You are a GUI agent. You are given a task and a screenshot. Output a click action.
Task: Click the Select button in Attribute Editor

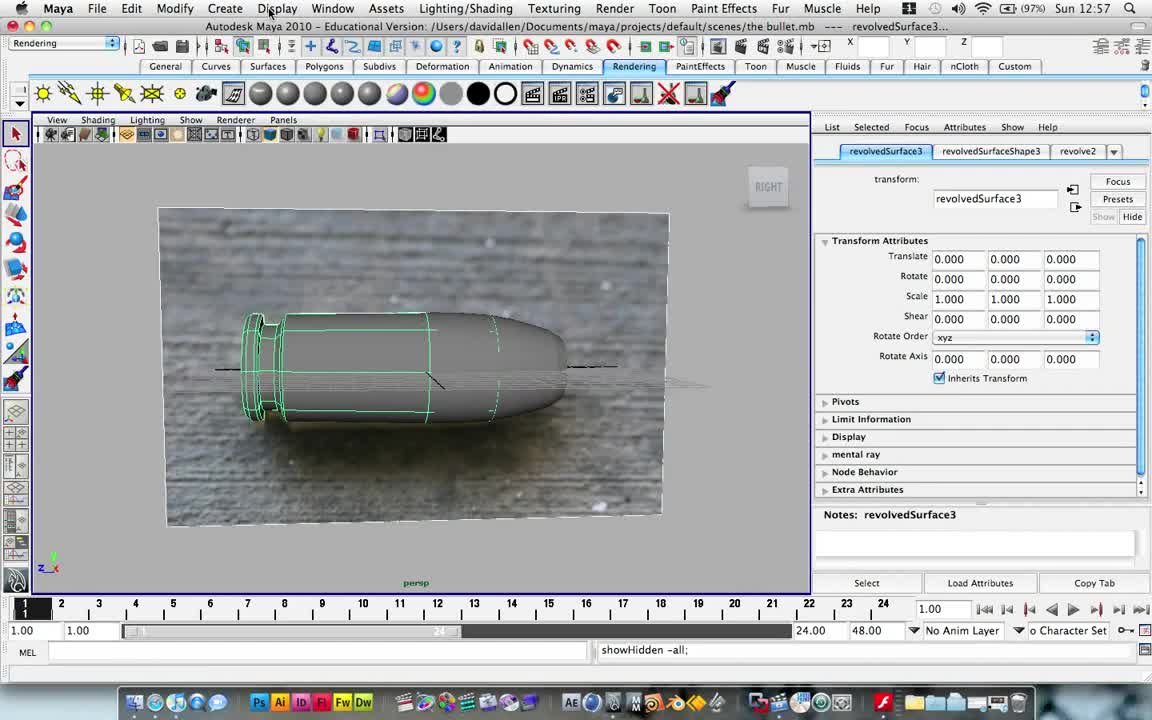coord(866,583)
